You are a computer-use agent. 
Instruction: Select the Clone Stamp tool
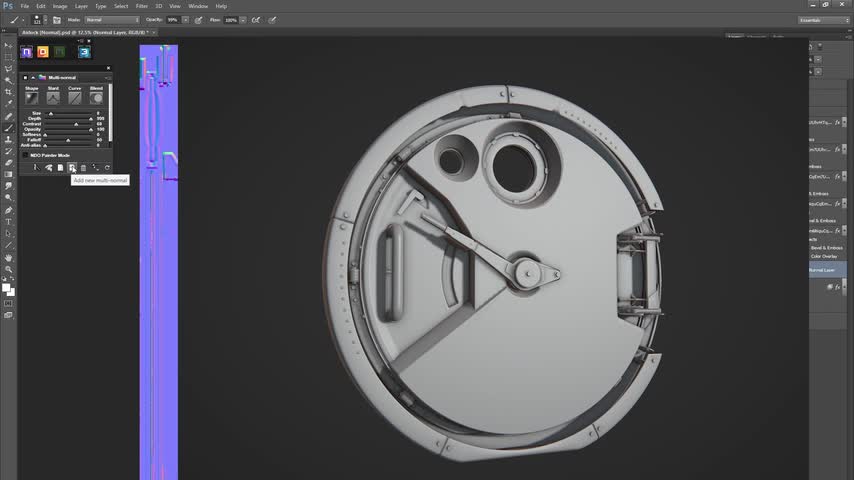(x=8, y=139)
